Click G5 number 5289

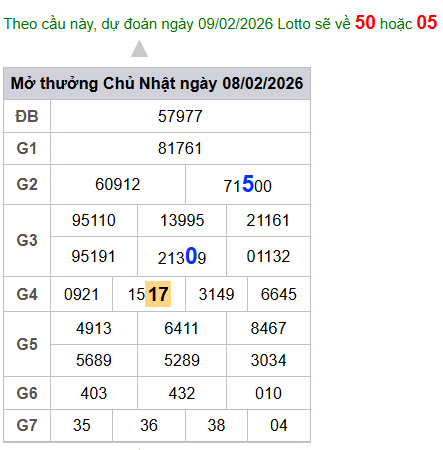click(182, 360)
